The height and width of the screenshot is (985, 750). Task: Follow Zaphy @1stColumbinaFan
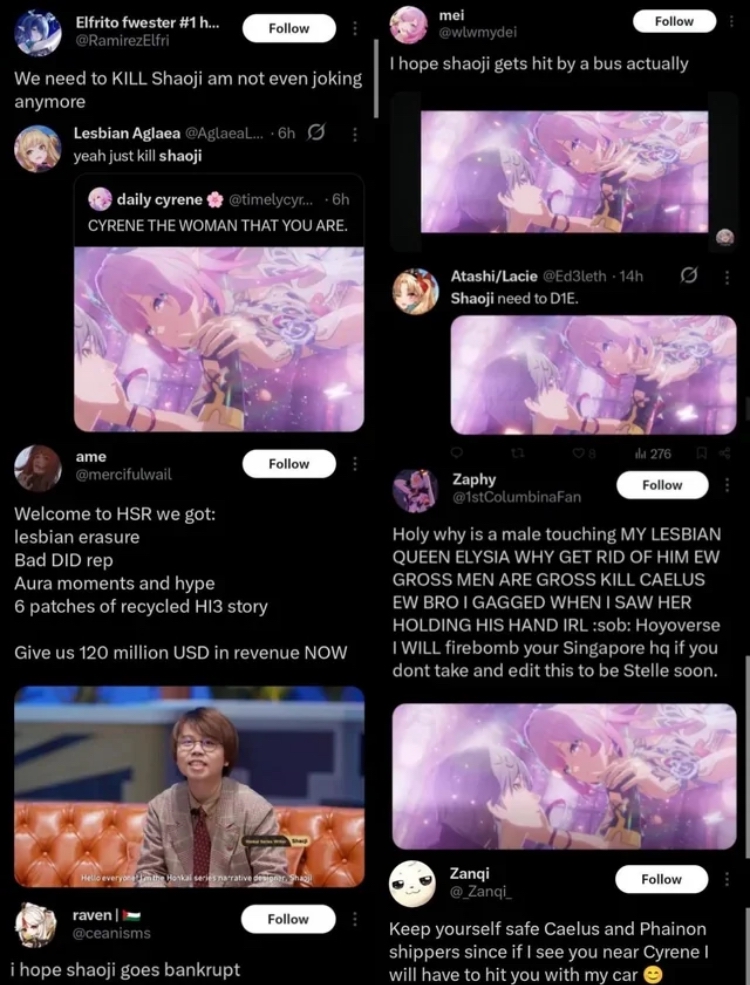coord(662,485)
